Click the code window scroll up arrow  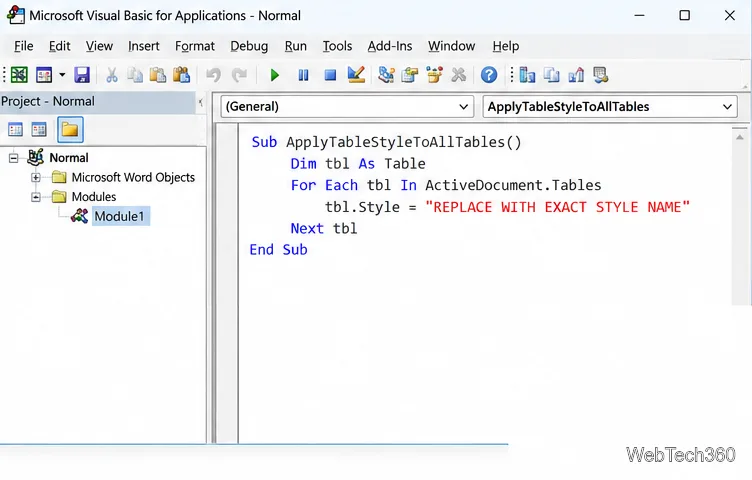(740, 137)
